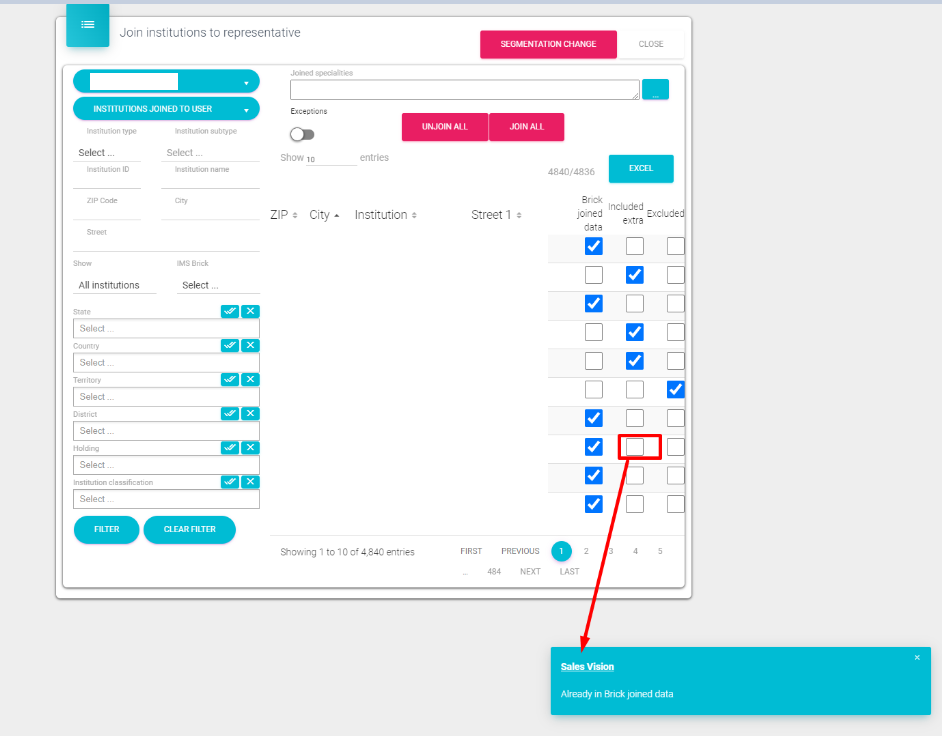
Task: Expand Institutions Joined To User dropdown
Action: pos(166,109)
